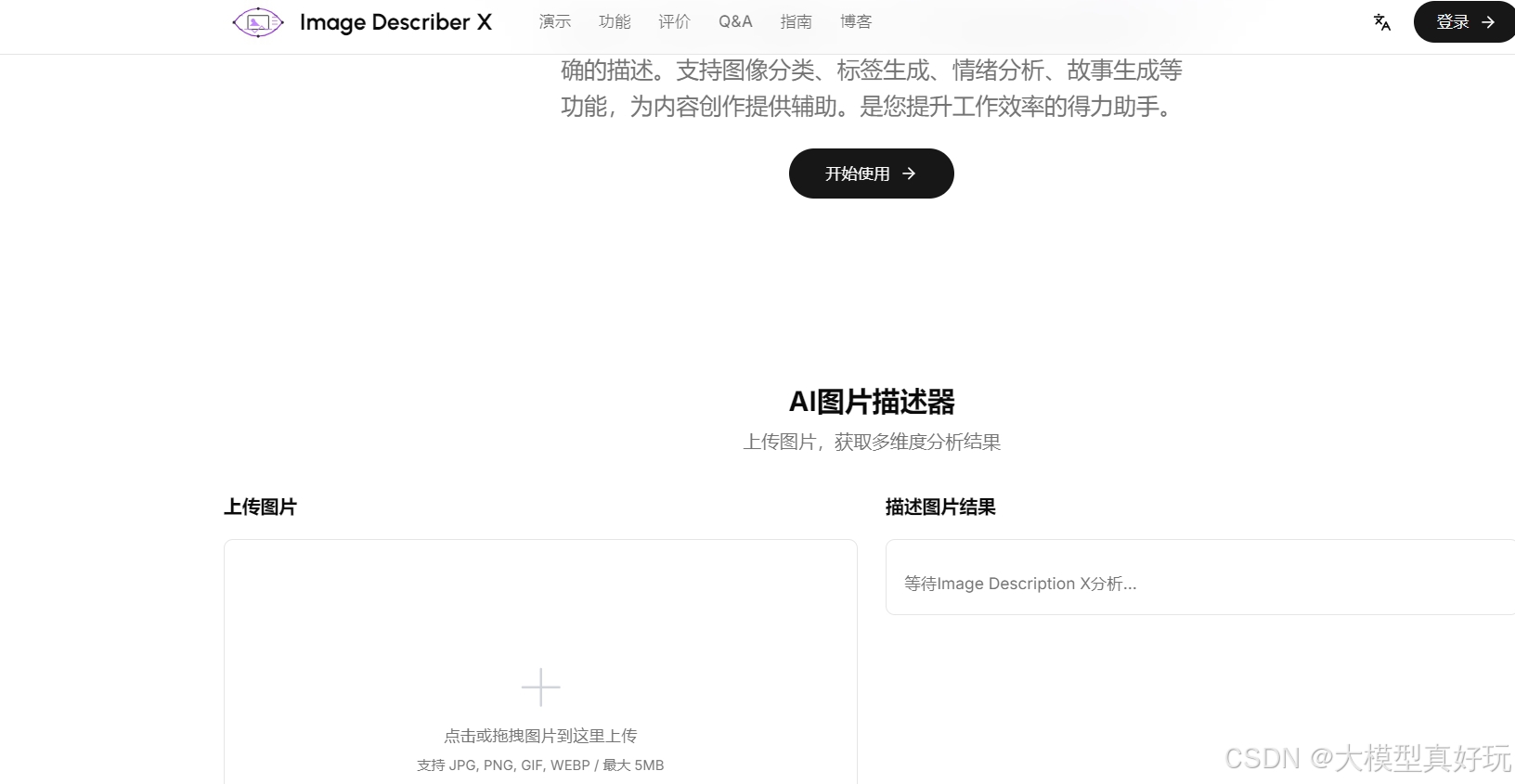The height and width of the screenshot is (784, 1515).
Task: Click the AI图片描述器 heading
Action: click(x=872, y=402)
